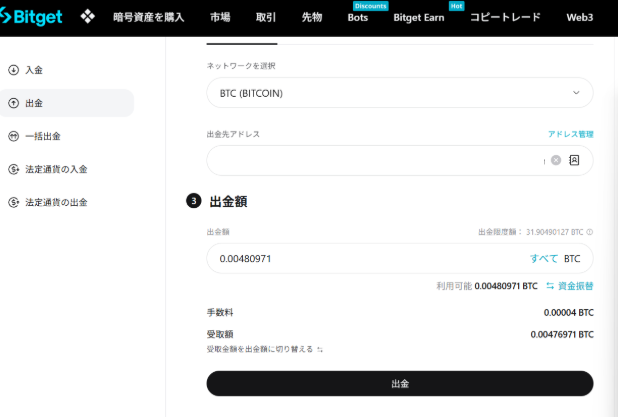Open アドレス管理 link
Screen dimensions: 618x417
[571, 134]
